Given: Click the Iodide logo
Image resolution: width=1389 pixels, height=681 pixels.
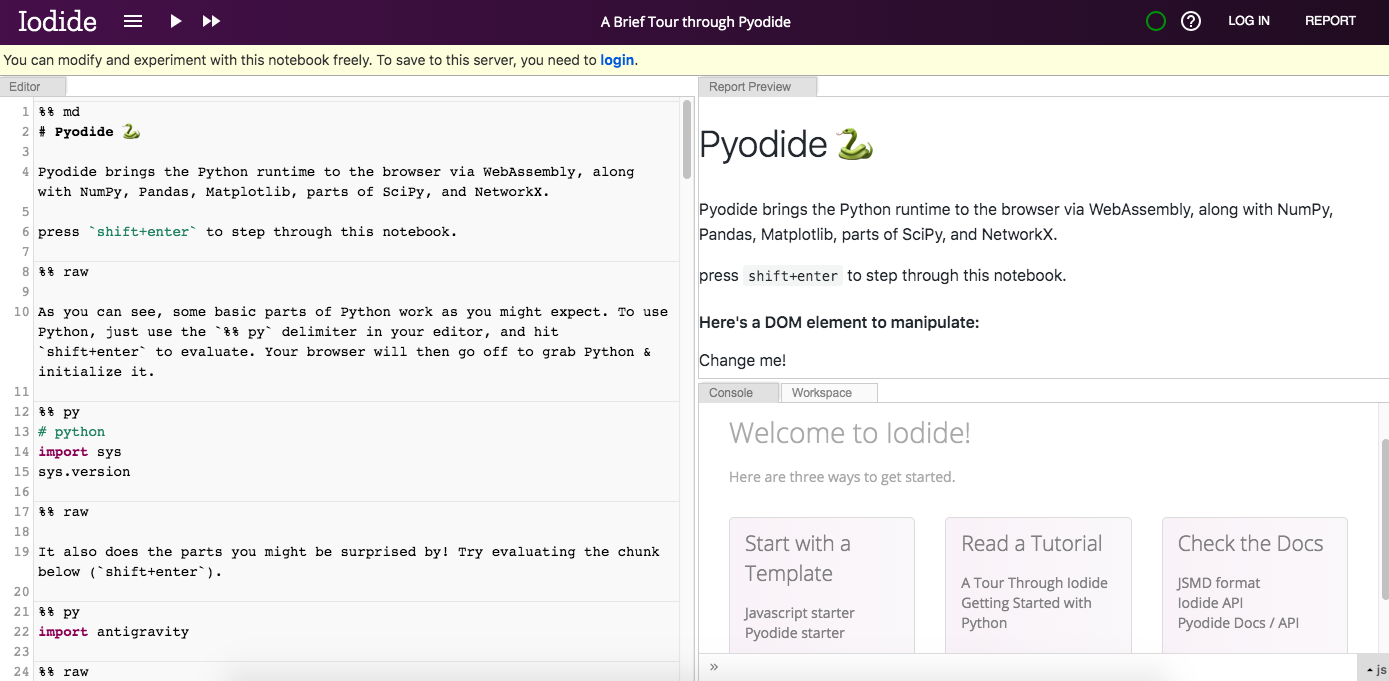Looking at the screenshot, I should pos(58,21).
